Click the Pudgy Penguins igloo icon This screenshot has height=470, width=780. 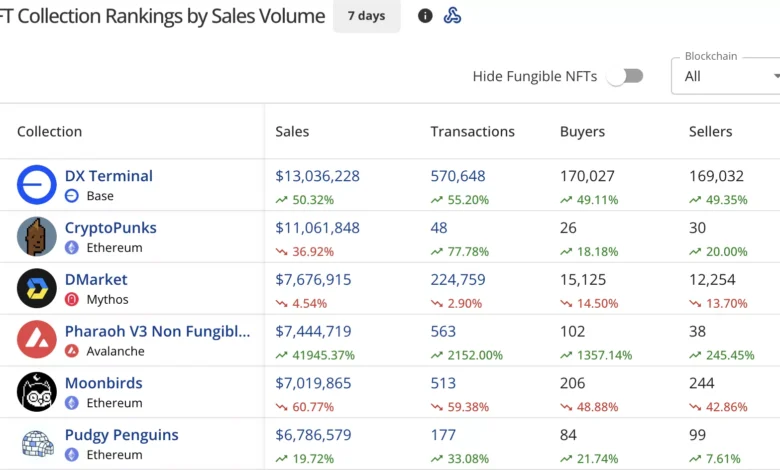click(37, 444)
